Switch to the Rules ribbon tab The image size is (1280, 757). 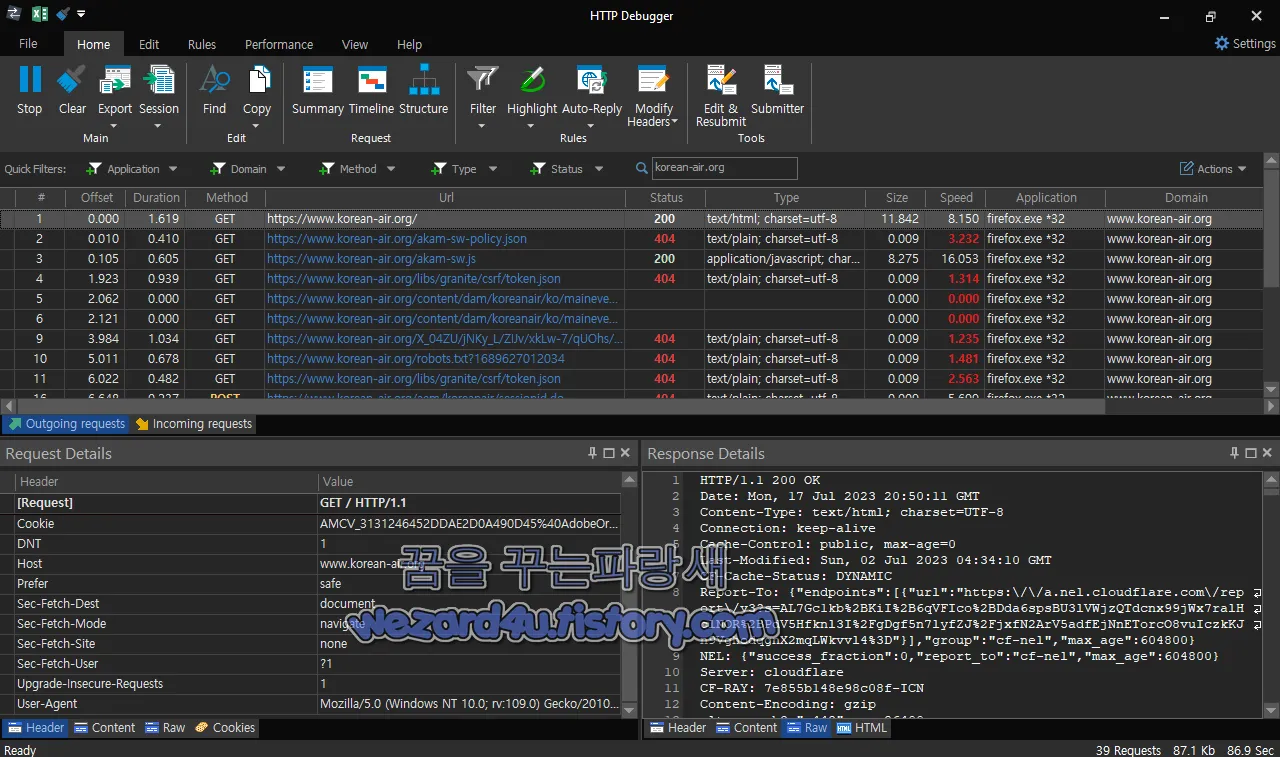202,44
